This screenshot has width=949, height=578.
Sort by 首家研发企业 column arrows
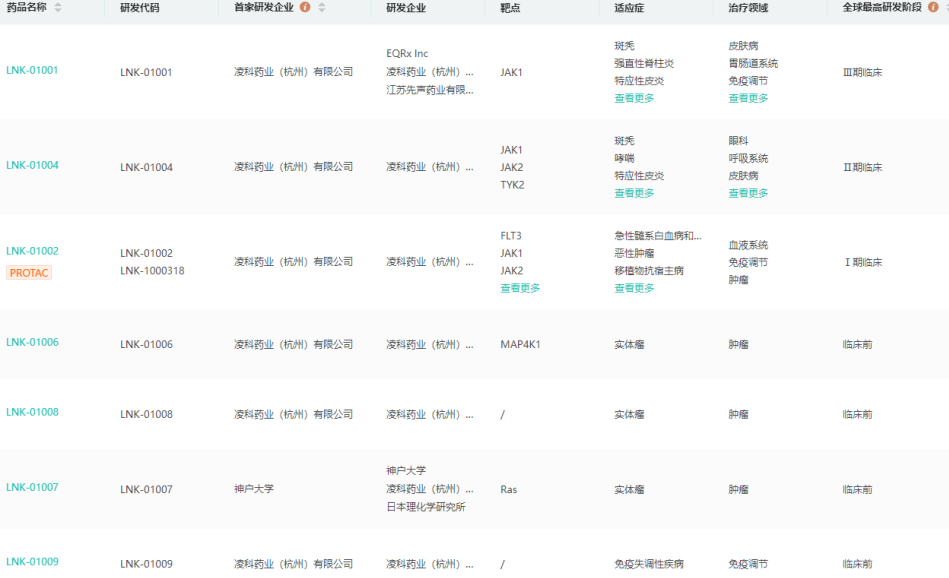322,7
